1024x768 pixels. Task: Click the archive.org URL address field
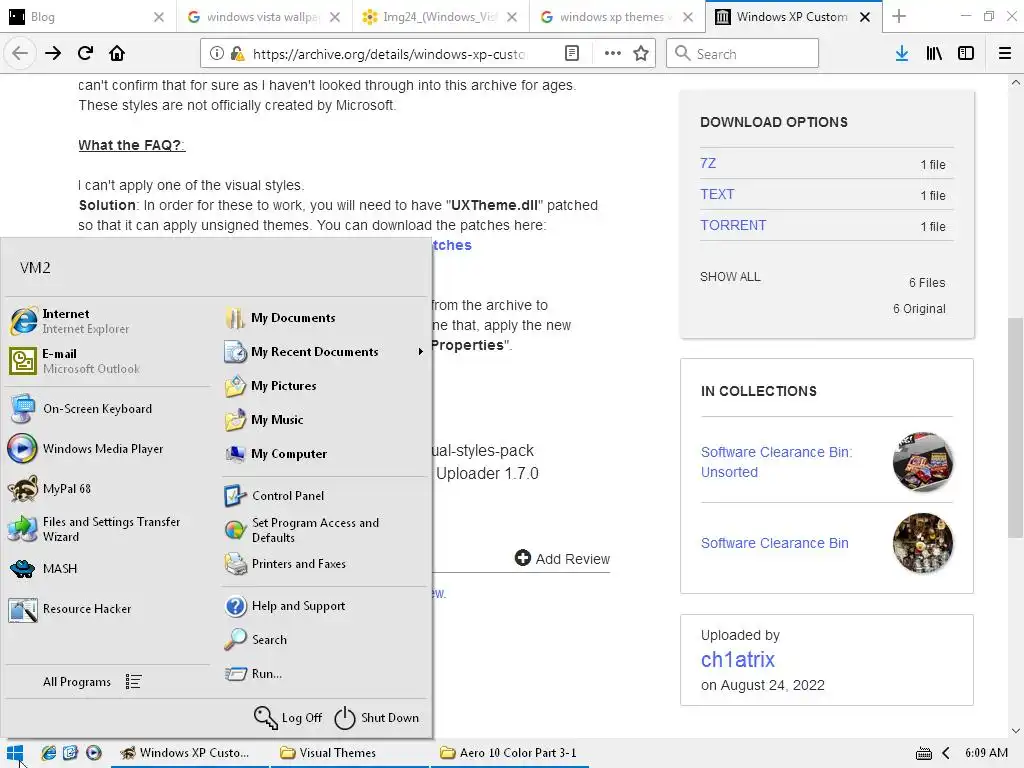pos(388,54)
